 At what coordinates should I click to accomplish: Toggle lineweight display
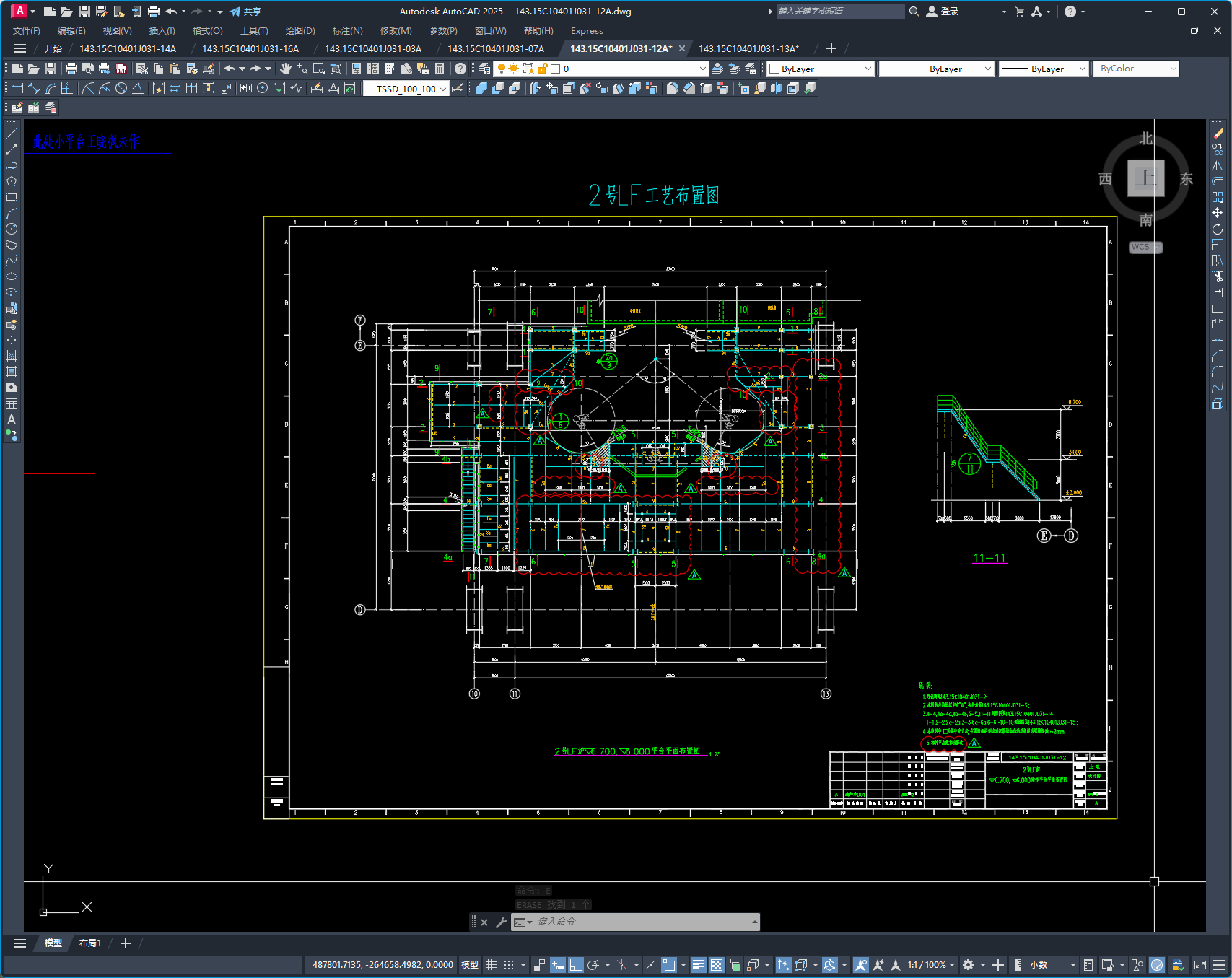point(698,965)
